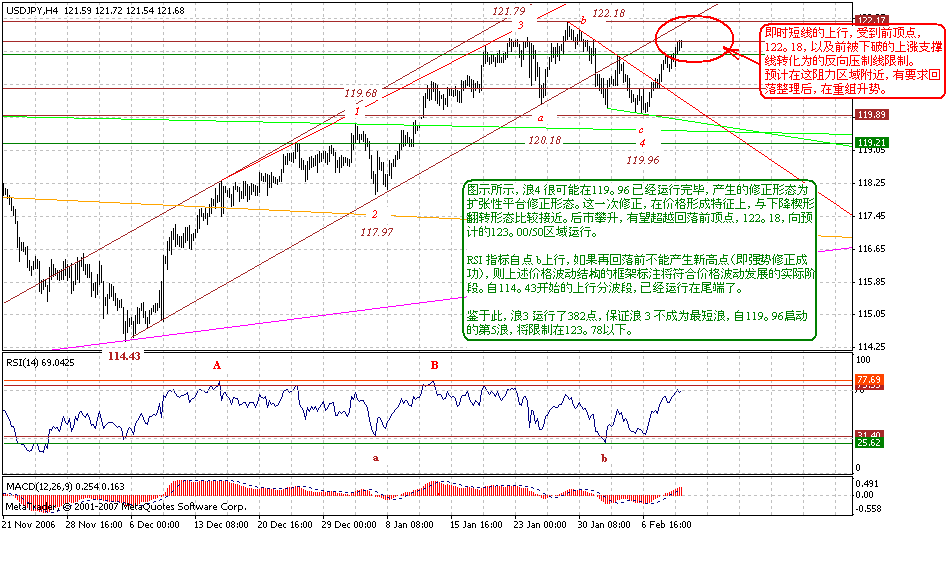Viewport: 950px width, 573px height.
Task: Click the 0.491 MACD axis value
Action: click(x=866, y=483)
